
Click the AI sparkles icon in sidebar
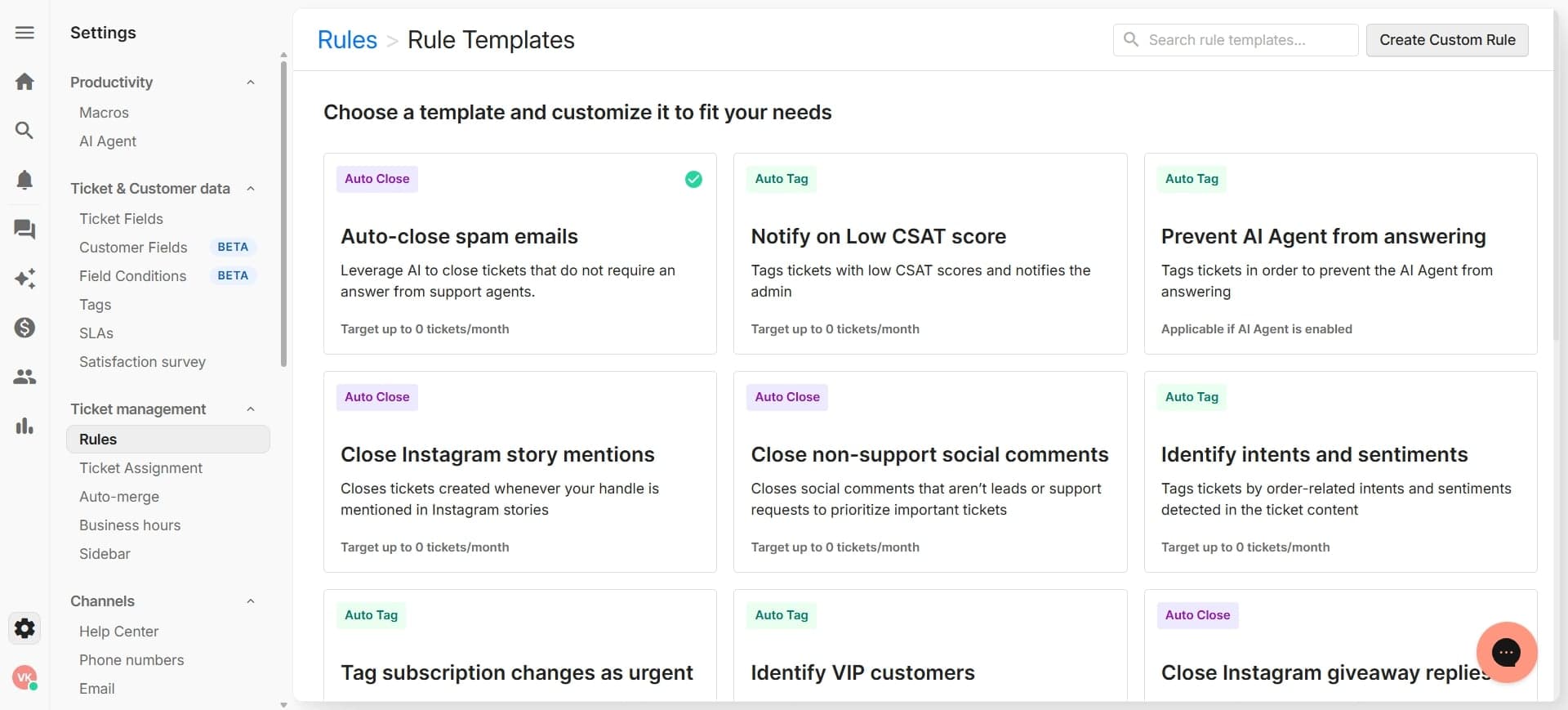tap(24, 279)
